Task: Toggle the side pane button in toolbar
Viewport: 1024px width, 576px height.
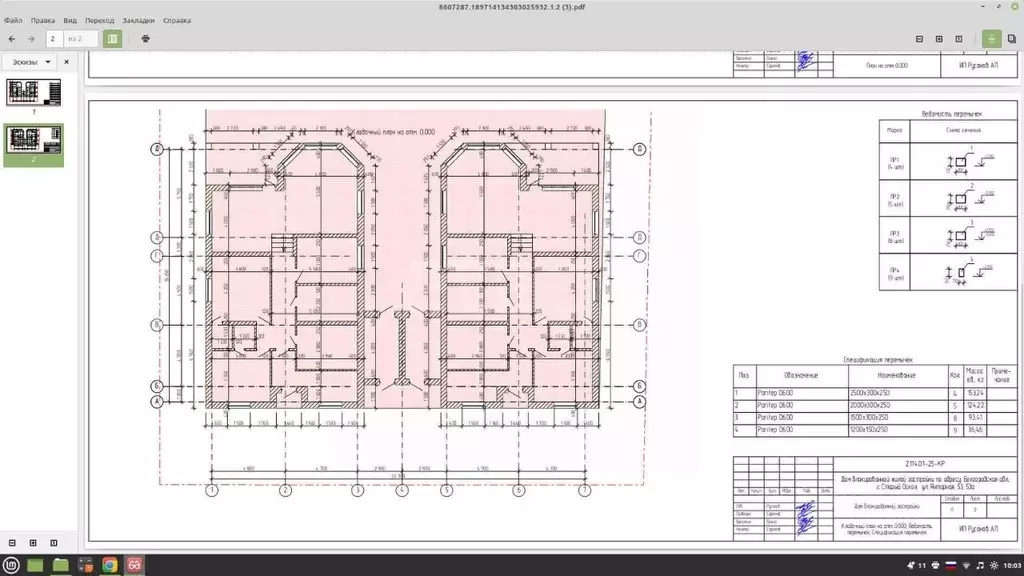Action: coord(112,39)
